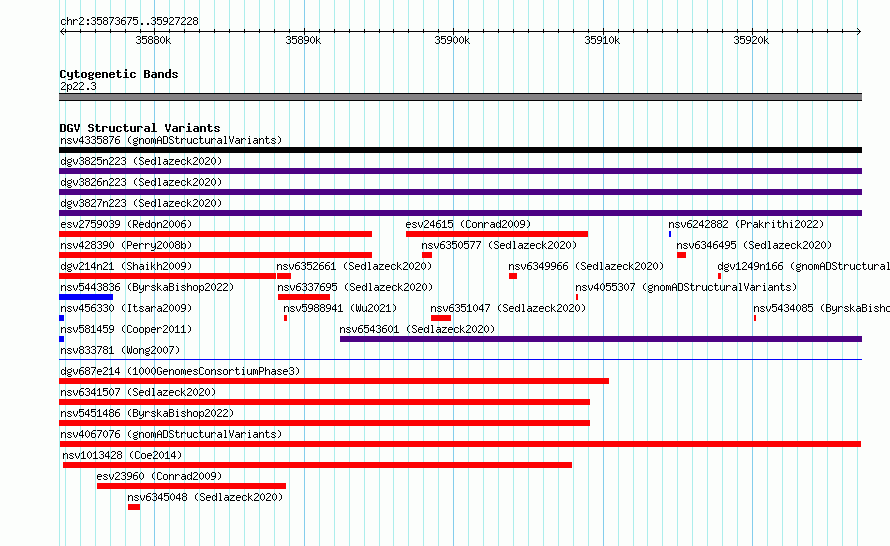The height and width of the screenshot is (546, 890).
Task: Select the black nsv4335876 gnomAD variant bar
Action: pos(460,150)
